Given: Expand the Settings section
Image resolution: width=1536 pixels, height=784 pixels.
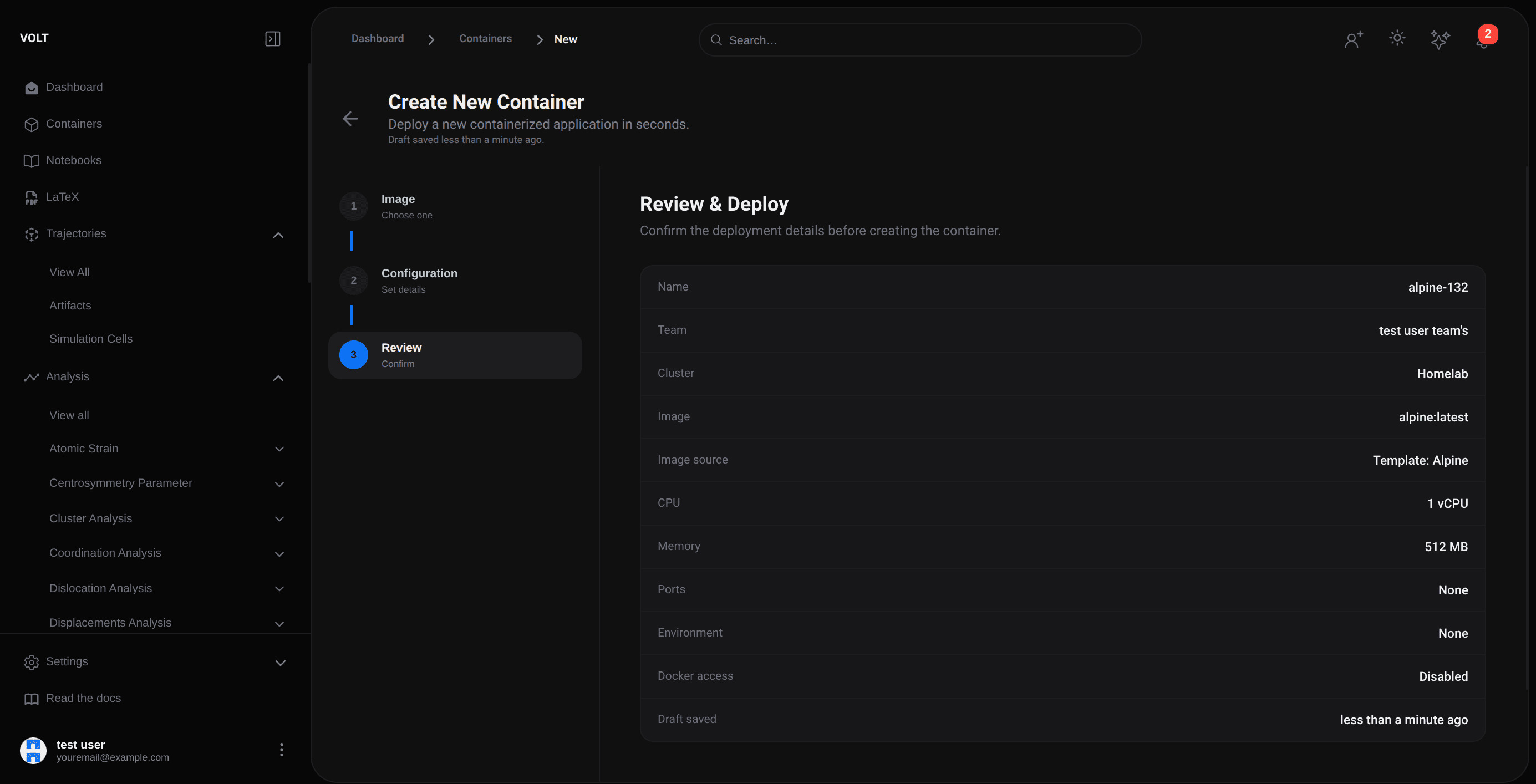Looking at the screenshot, I should point(280,663).
